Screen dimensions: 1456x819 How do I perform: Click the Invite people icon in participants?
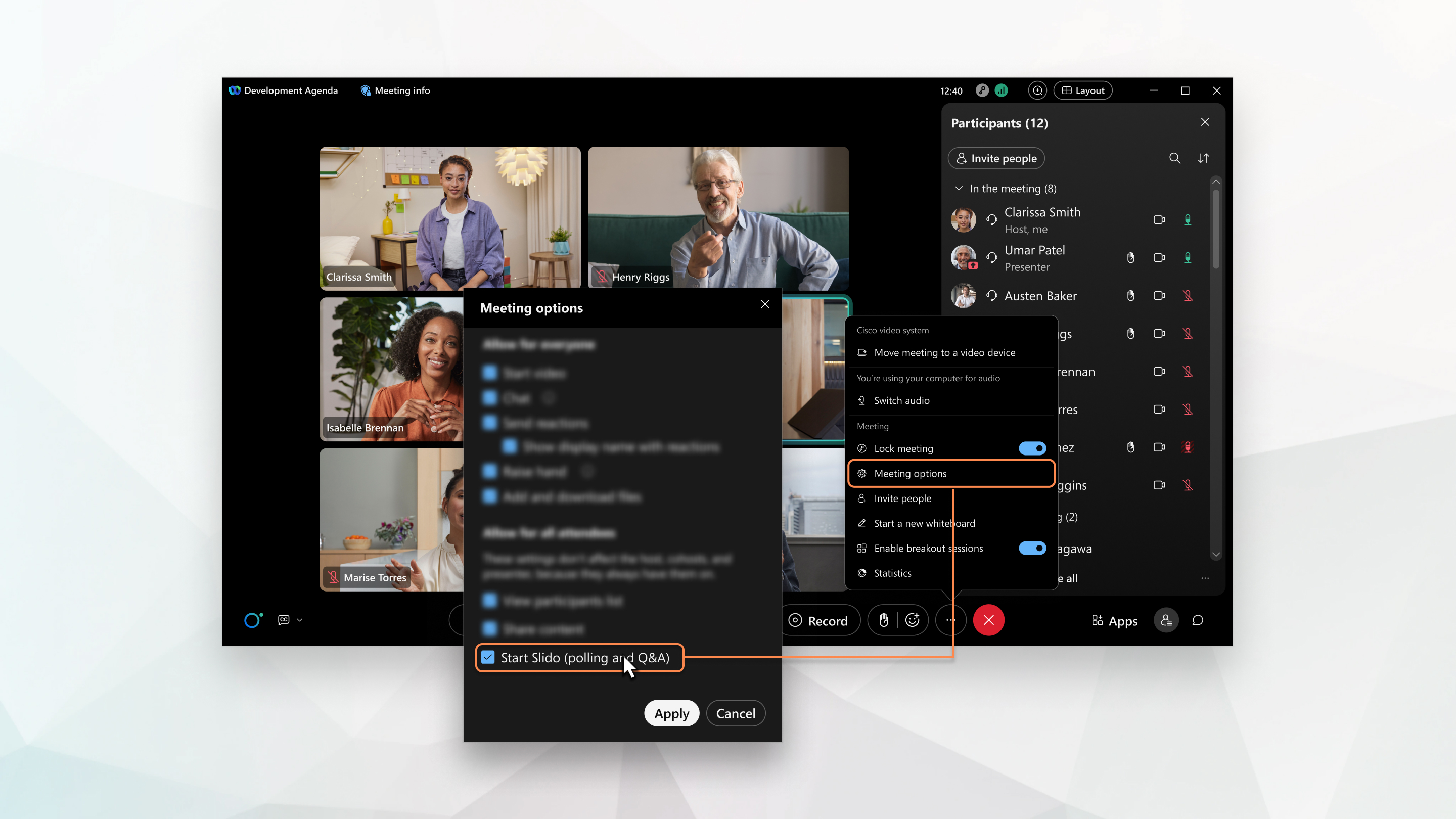(x=997, y=158)
